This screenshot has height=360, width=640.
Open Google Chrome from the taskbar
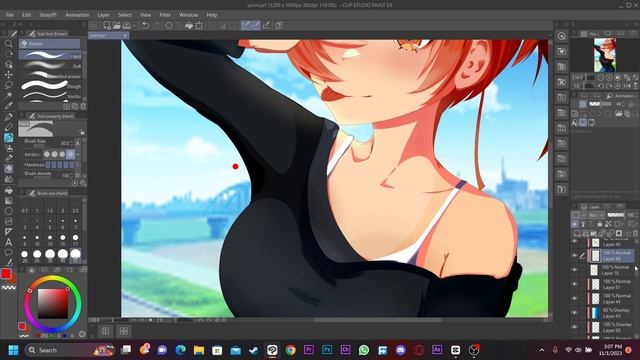290,350
